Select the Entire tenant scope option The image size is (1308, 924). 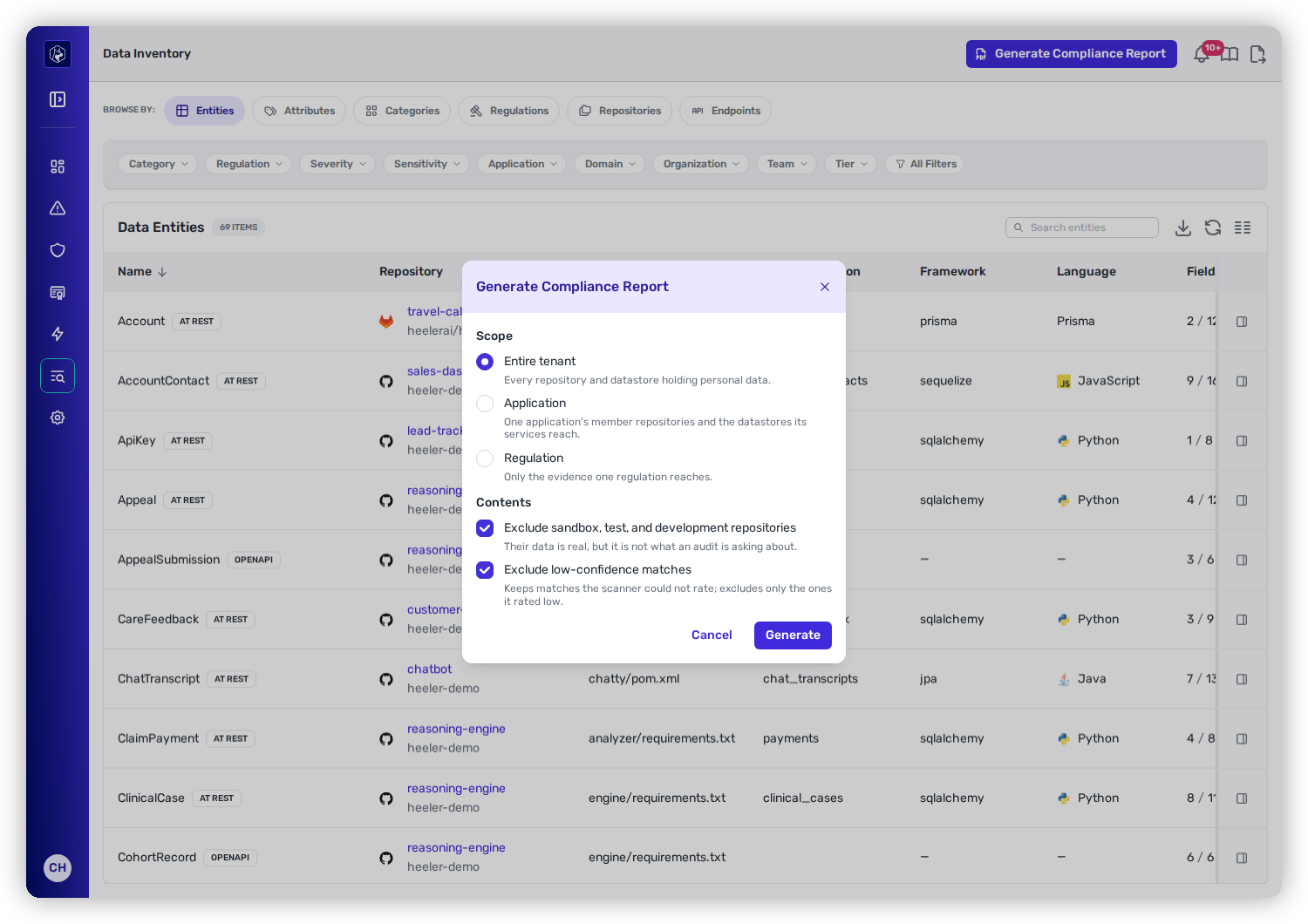[x=485, y=362]
